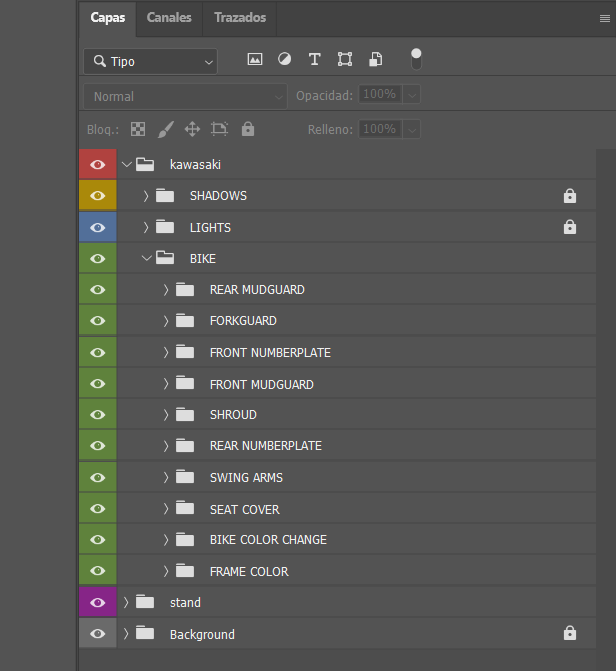Screen dimensions: 616x671
Task: Switch to the Trazados tab
Action: point(240,18)
